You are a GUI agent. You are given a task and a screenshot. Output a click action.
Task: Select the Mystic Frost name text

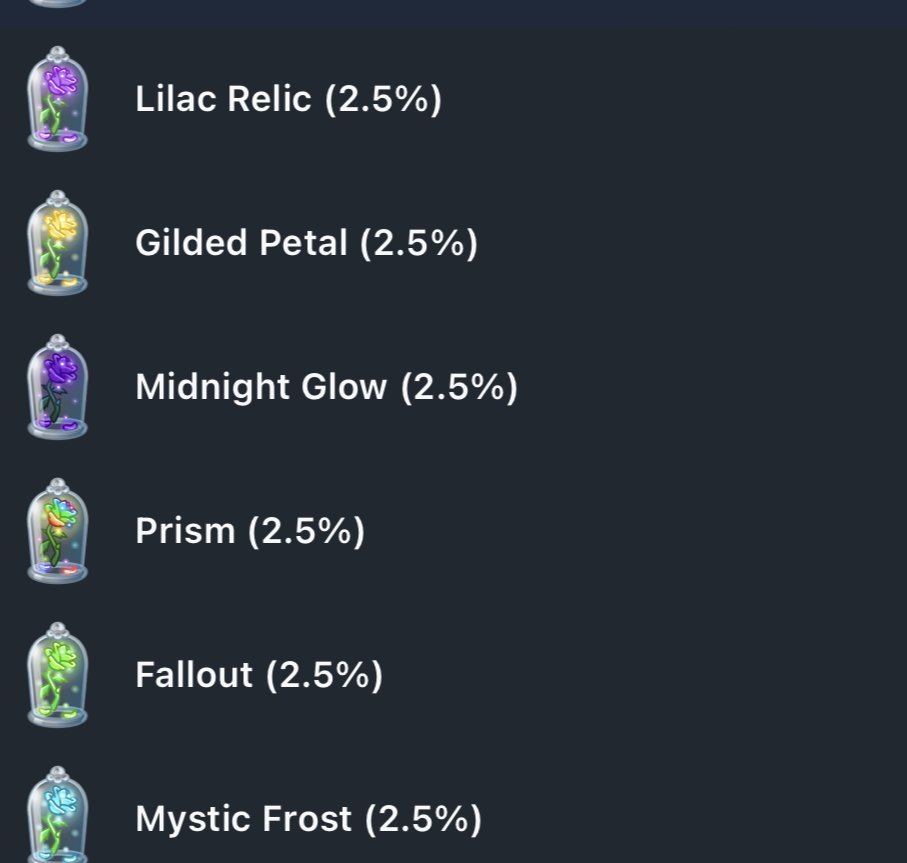tap(243, 820)
